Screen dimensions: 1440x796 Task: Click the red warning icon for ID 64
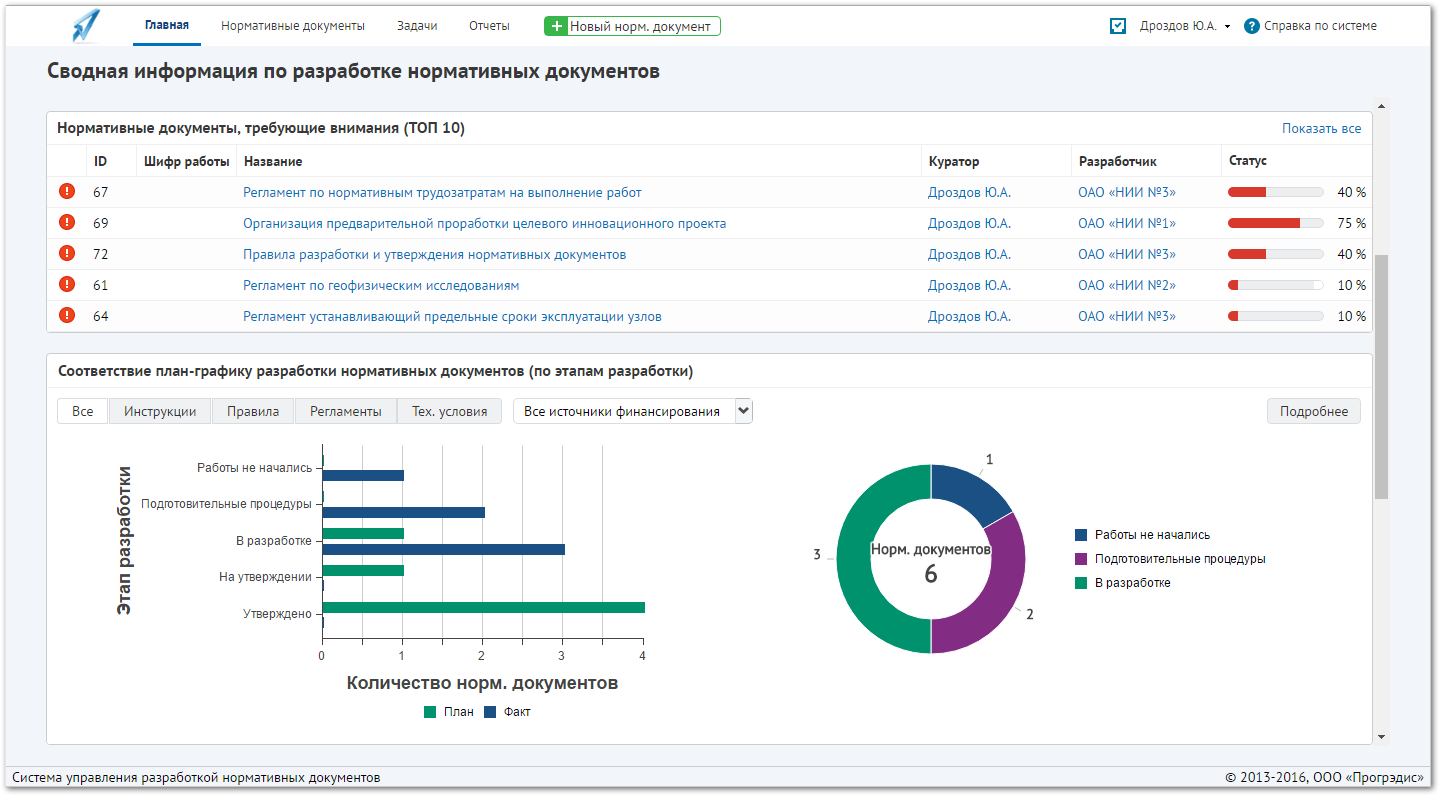pos(67,315)
